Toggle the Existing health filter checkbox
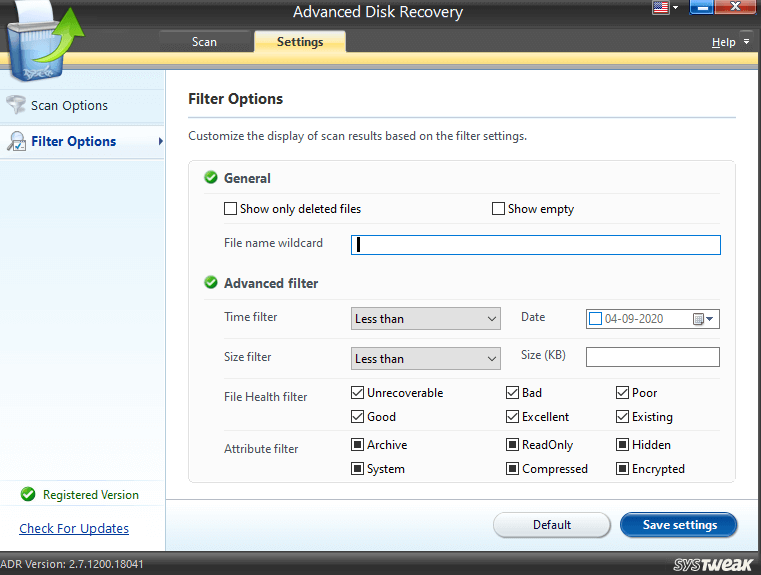 tap(622, 416)
